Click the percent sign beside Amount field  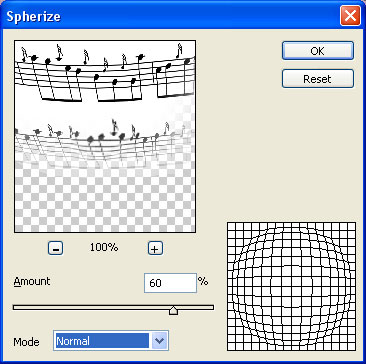[203, 281]
